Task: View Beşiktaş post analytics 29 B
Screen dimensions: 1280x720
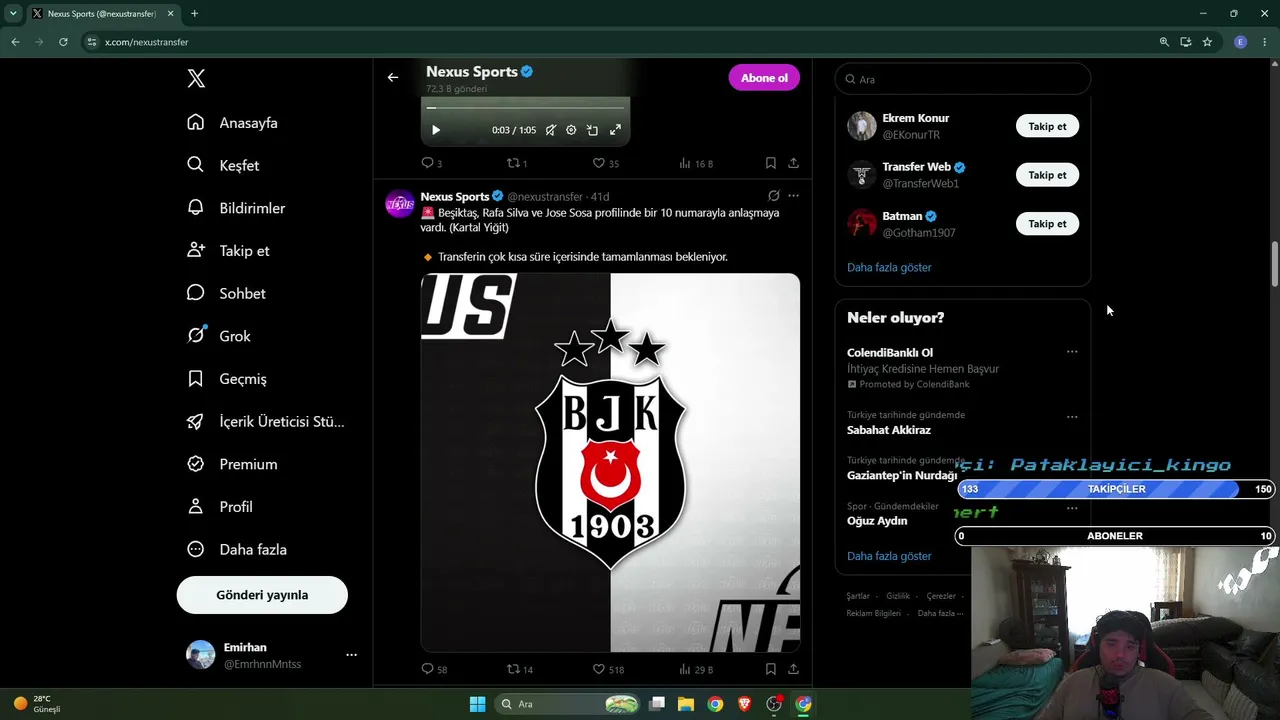Action: click(696, 669)
